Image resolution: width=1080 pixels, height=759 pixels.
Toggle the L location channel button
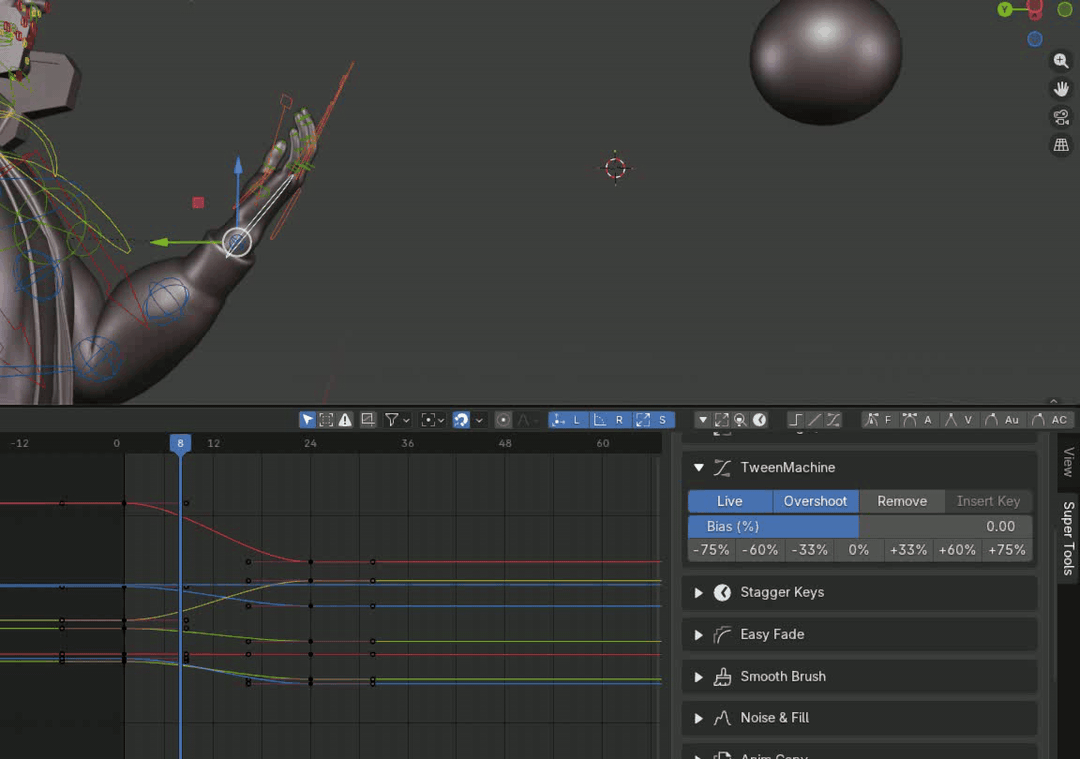(568, 419)
